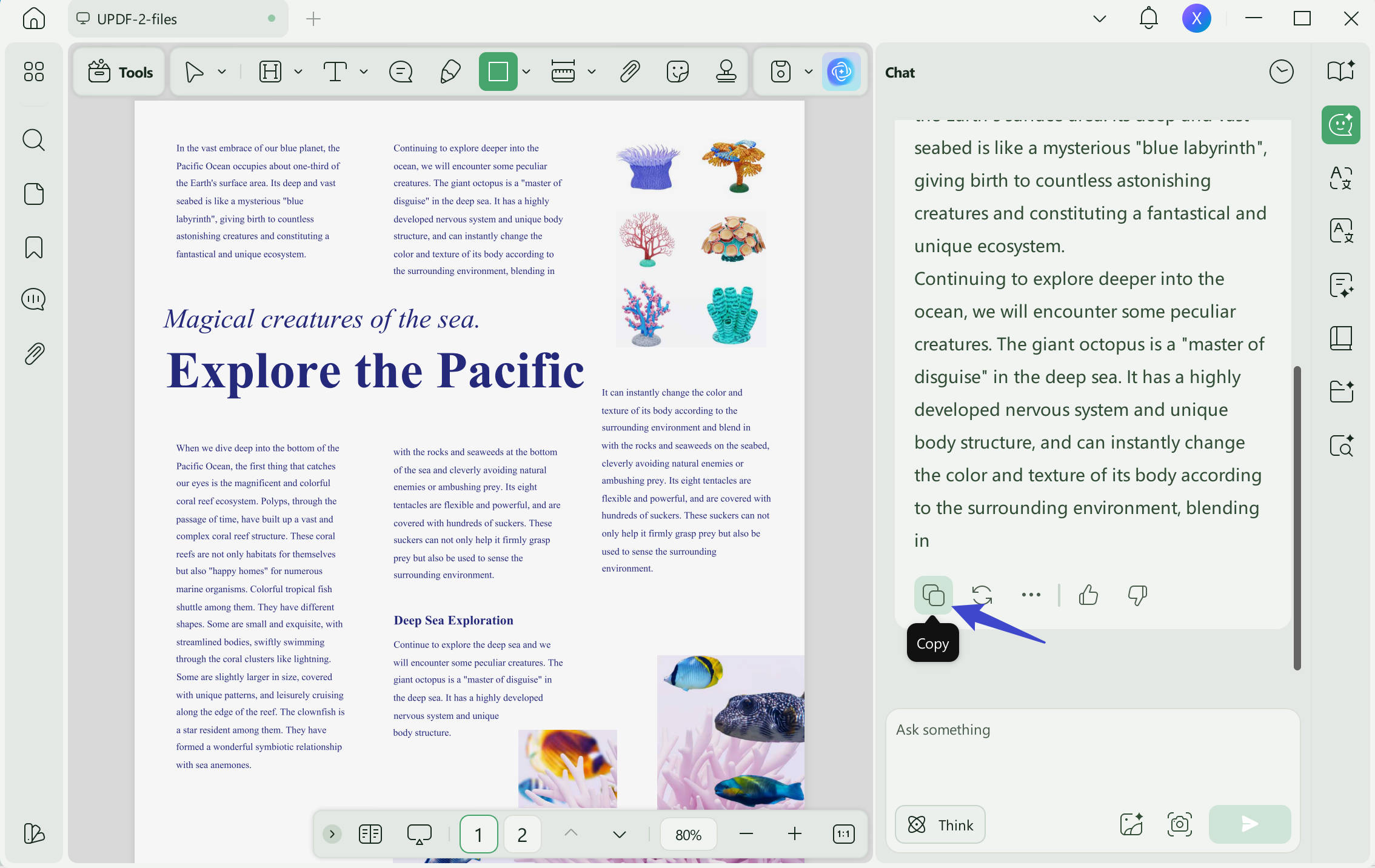This screenshot has width=1375, height=868.
Task: Select the rectangle shape tool
Action: click(498, 72)
